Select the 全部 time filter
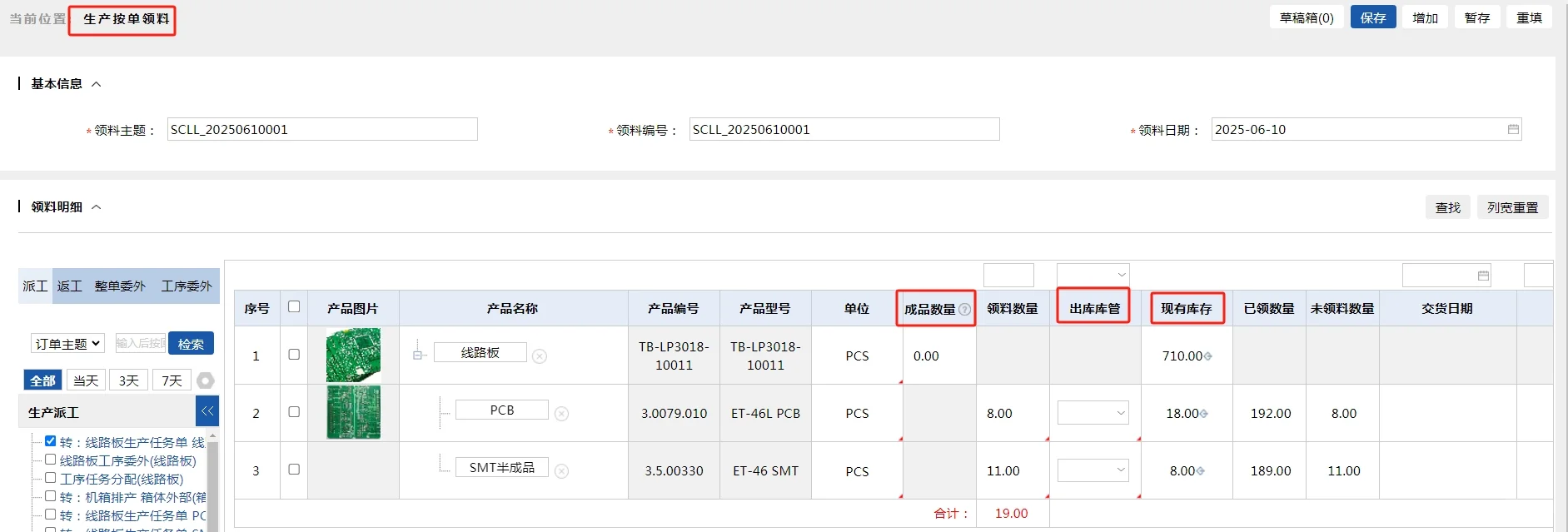 (42, 380)
